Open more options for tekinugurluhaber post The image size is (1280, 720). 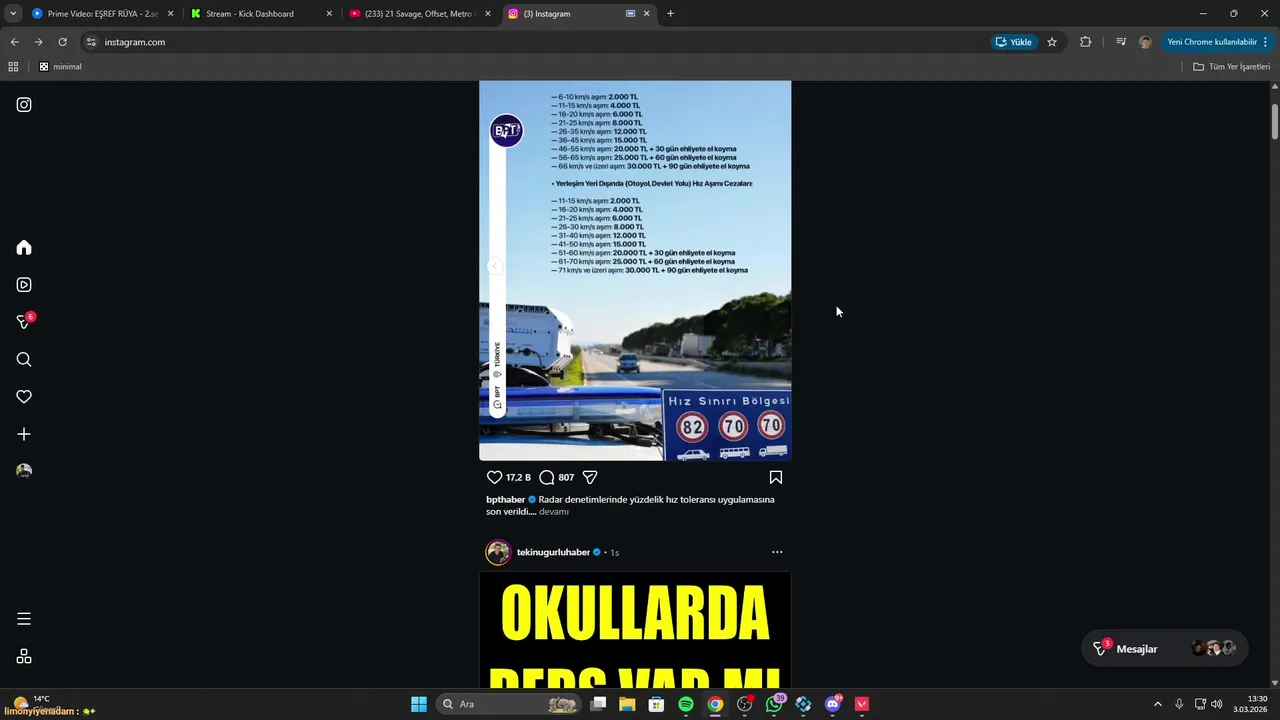click(777, 552)
